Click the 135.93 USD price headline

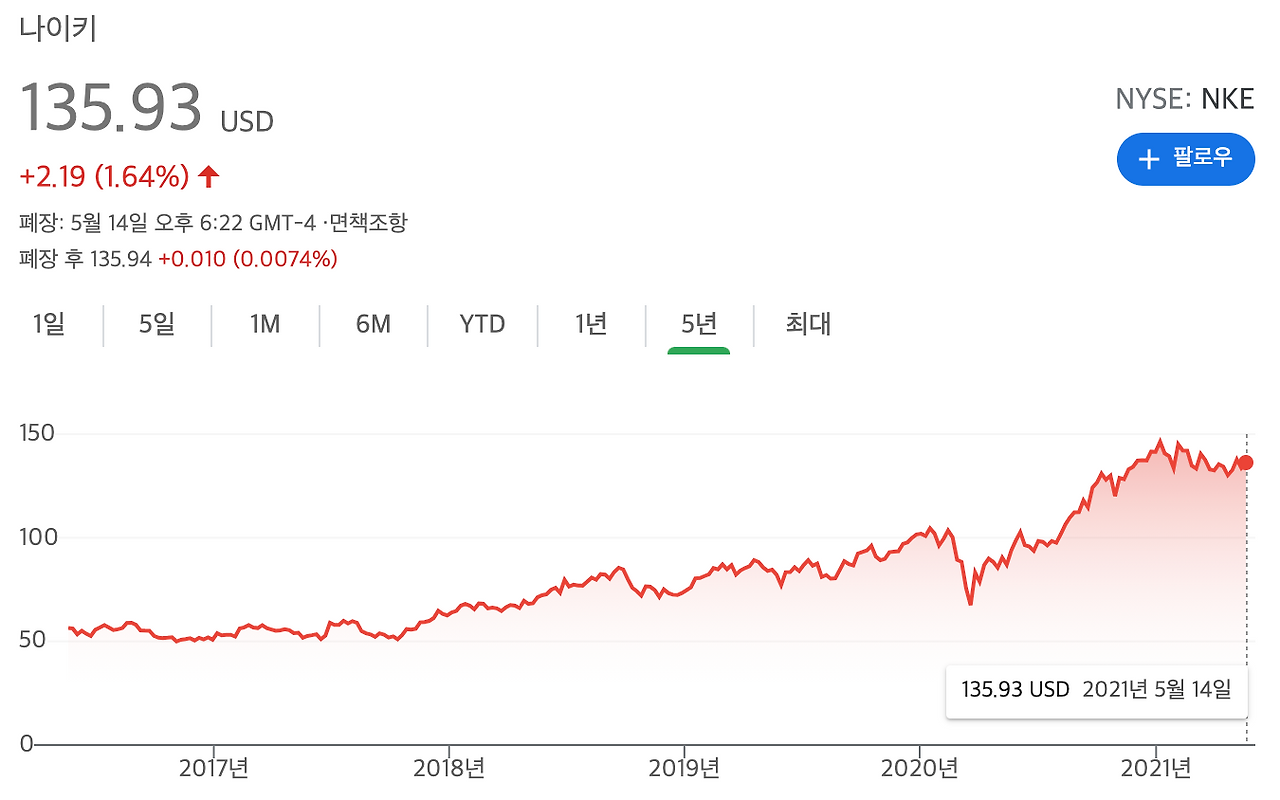click(x=147, y=108)
